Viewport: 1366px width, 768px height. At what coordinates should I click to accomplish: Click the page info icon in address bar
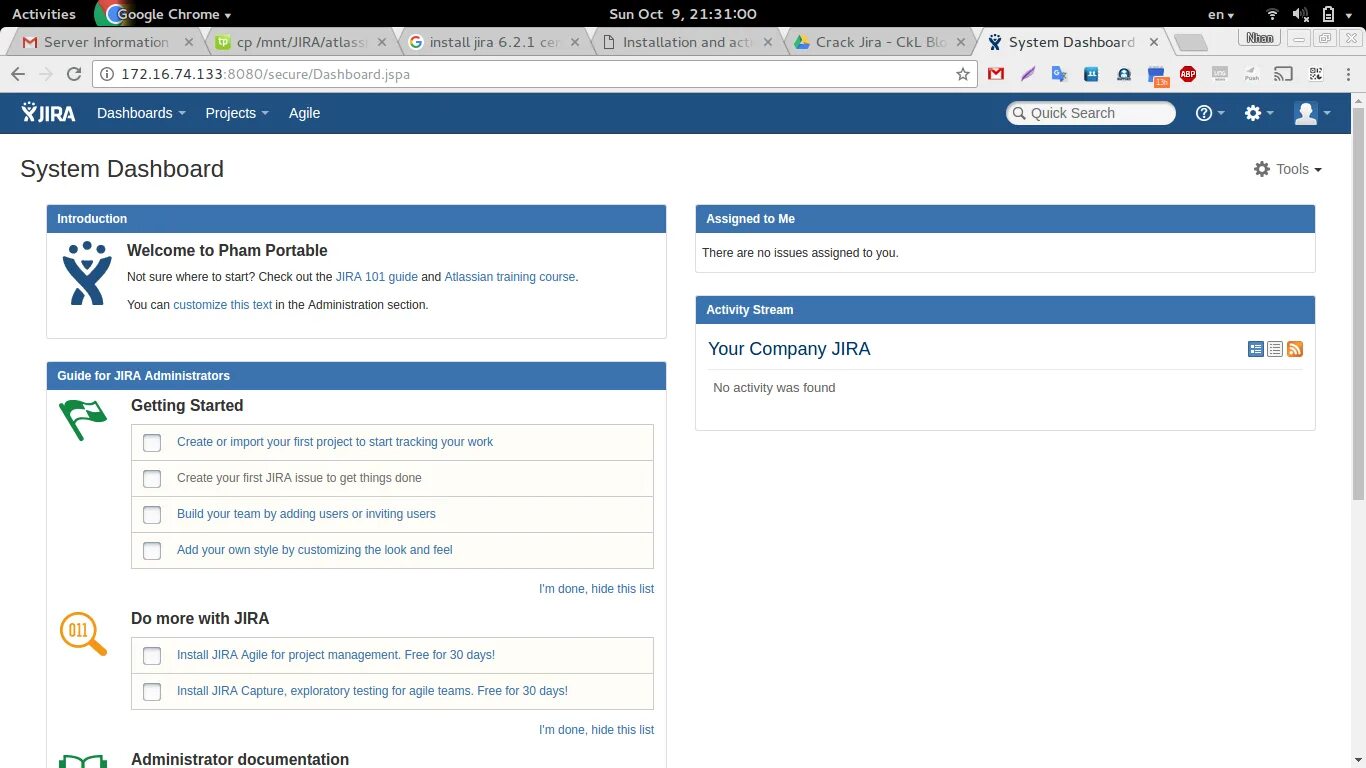[107, 74]
